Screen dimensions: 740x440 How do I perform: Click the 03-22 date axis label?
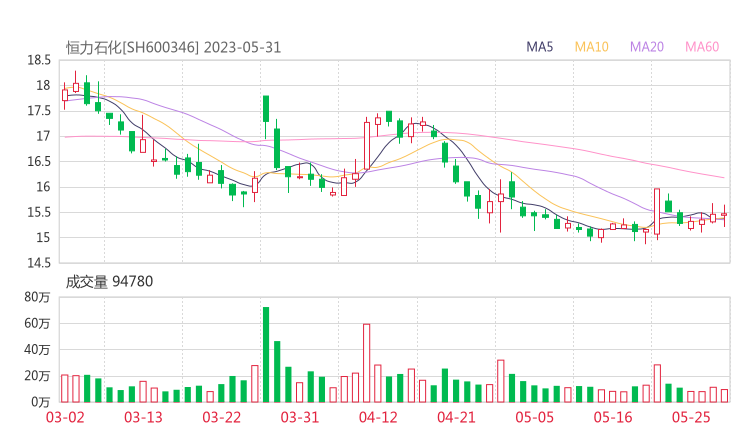(x=221, y=417)
